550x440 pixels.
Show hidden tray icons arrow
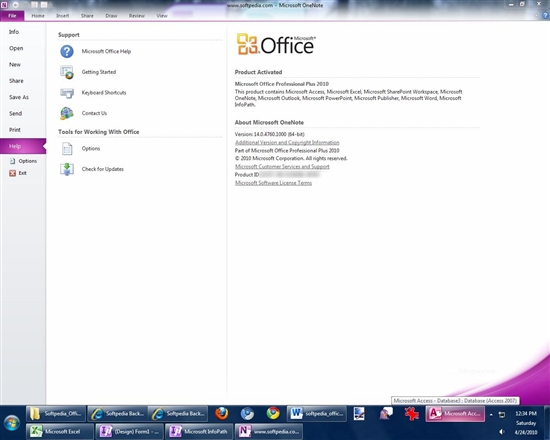click(x=491, y=414)
